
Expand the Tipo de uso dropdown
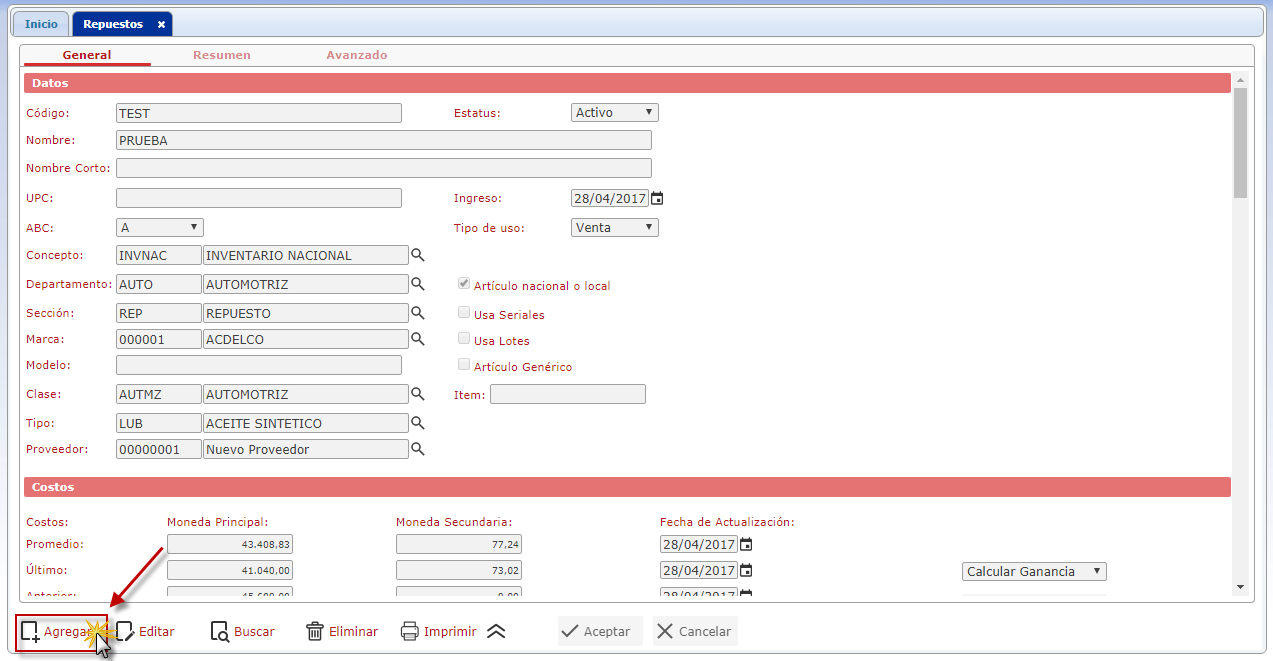pos(614,227)
